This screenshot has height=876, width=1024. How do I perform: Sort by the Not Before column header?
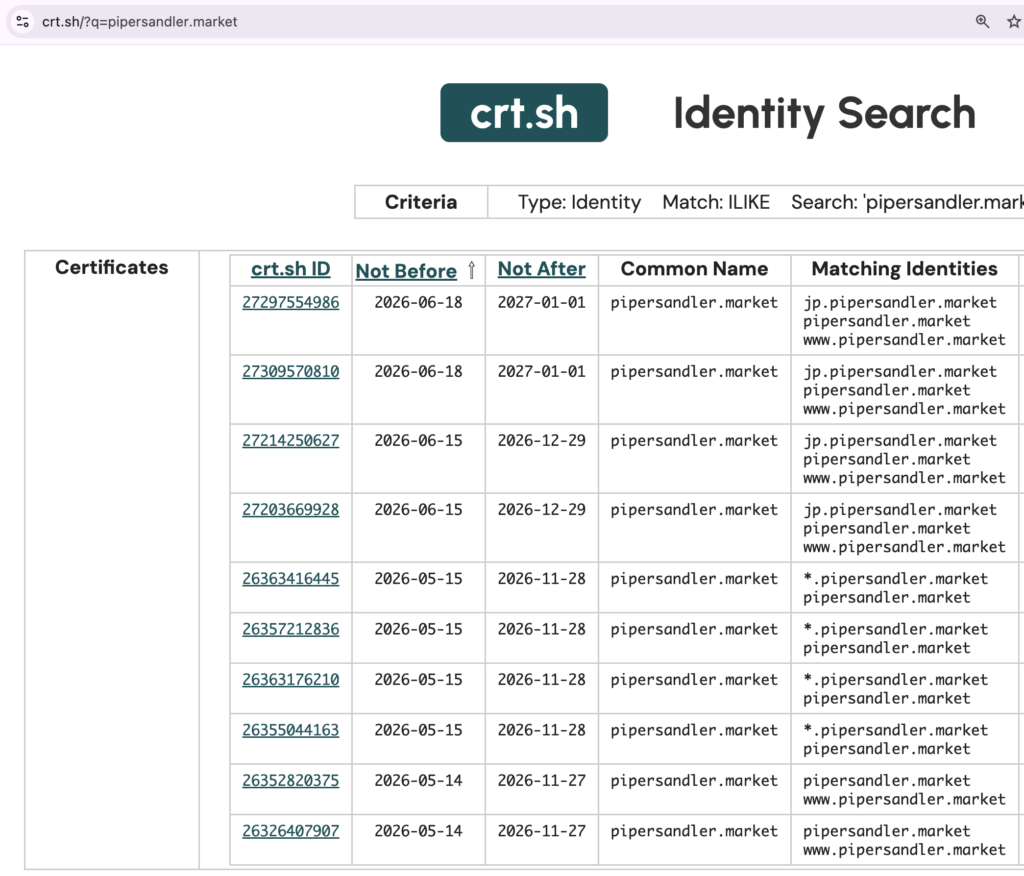406,271
